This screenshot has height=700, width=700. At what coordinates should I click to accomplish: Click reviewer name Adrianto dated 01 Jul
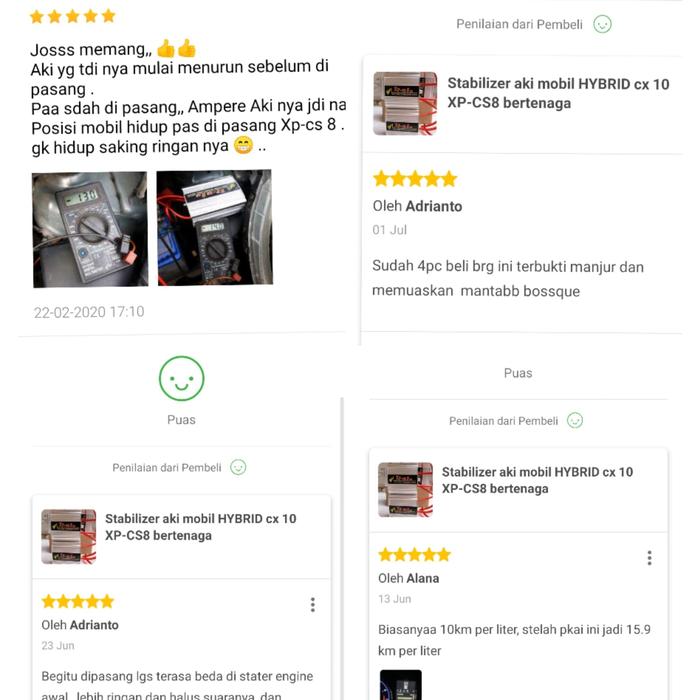point(433,206)
